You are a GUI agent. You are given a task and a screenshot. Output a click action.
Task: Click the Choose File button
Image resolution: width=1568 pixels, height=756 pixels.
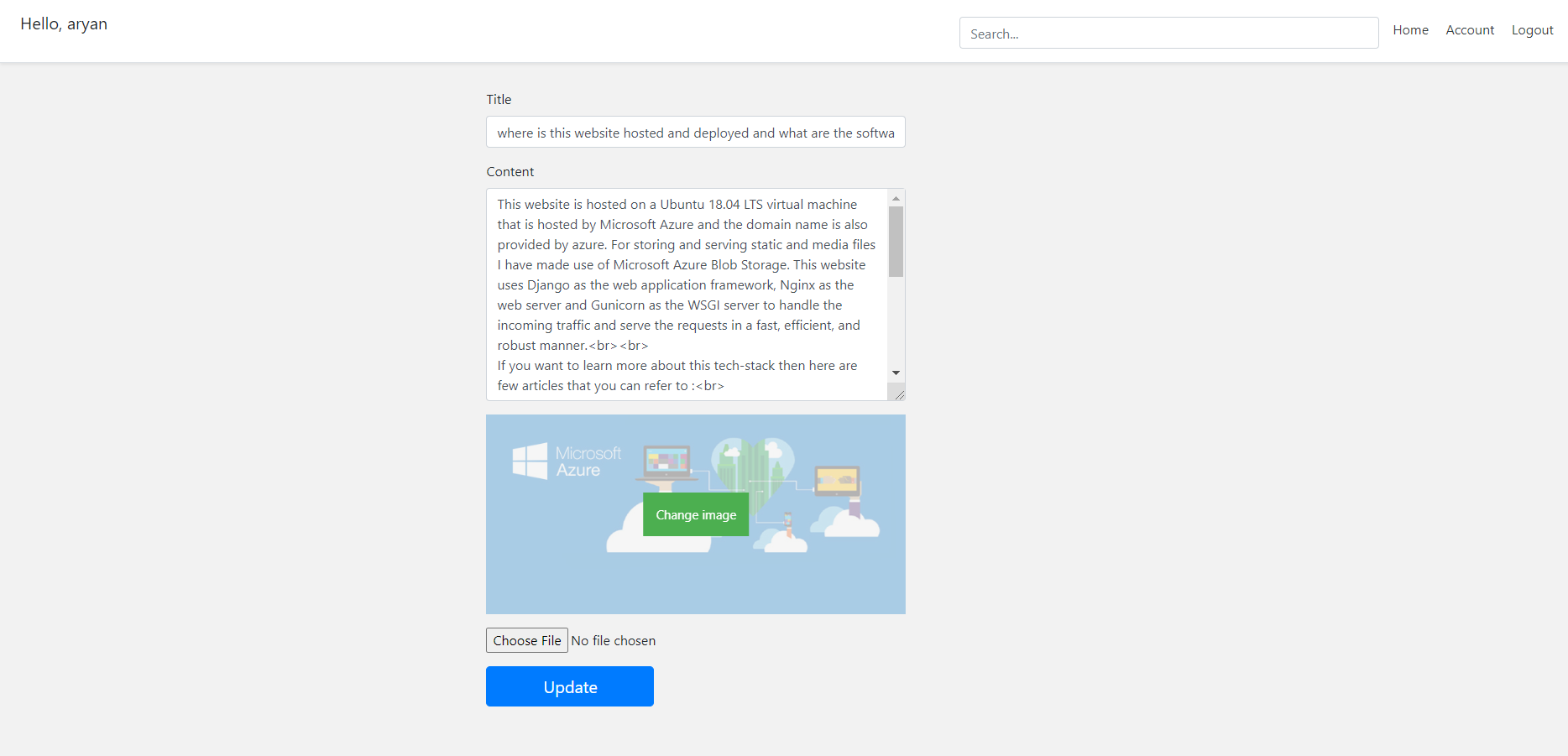click(x=526, y=640)
